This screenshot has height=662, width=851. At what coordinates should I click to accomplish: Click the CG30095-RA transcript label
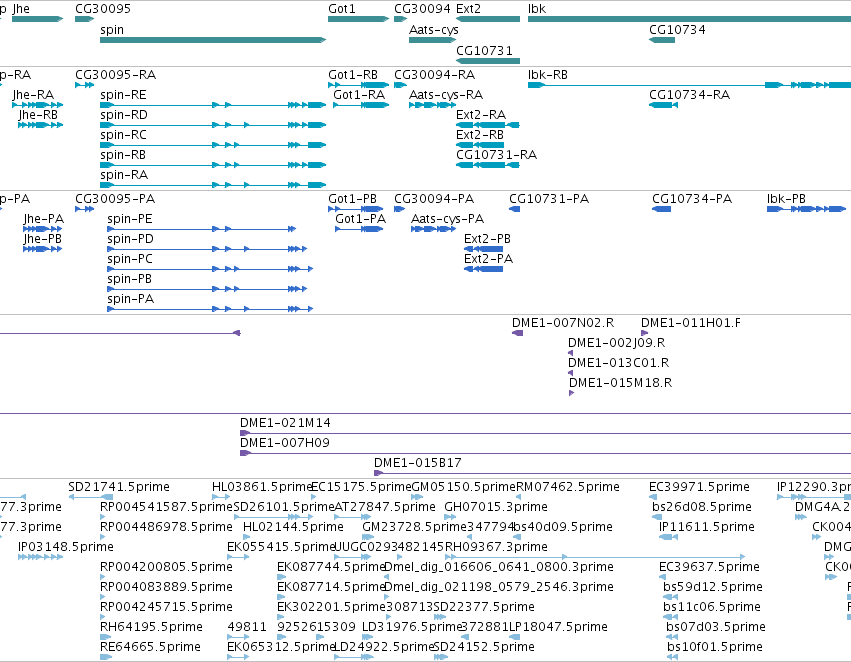click(x=116, y=74)
